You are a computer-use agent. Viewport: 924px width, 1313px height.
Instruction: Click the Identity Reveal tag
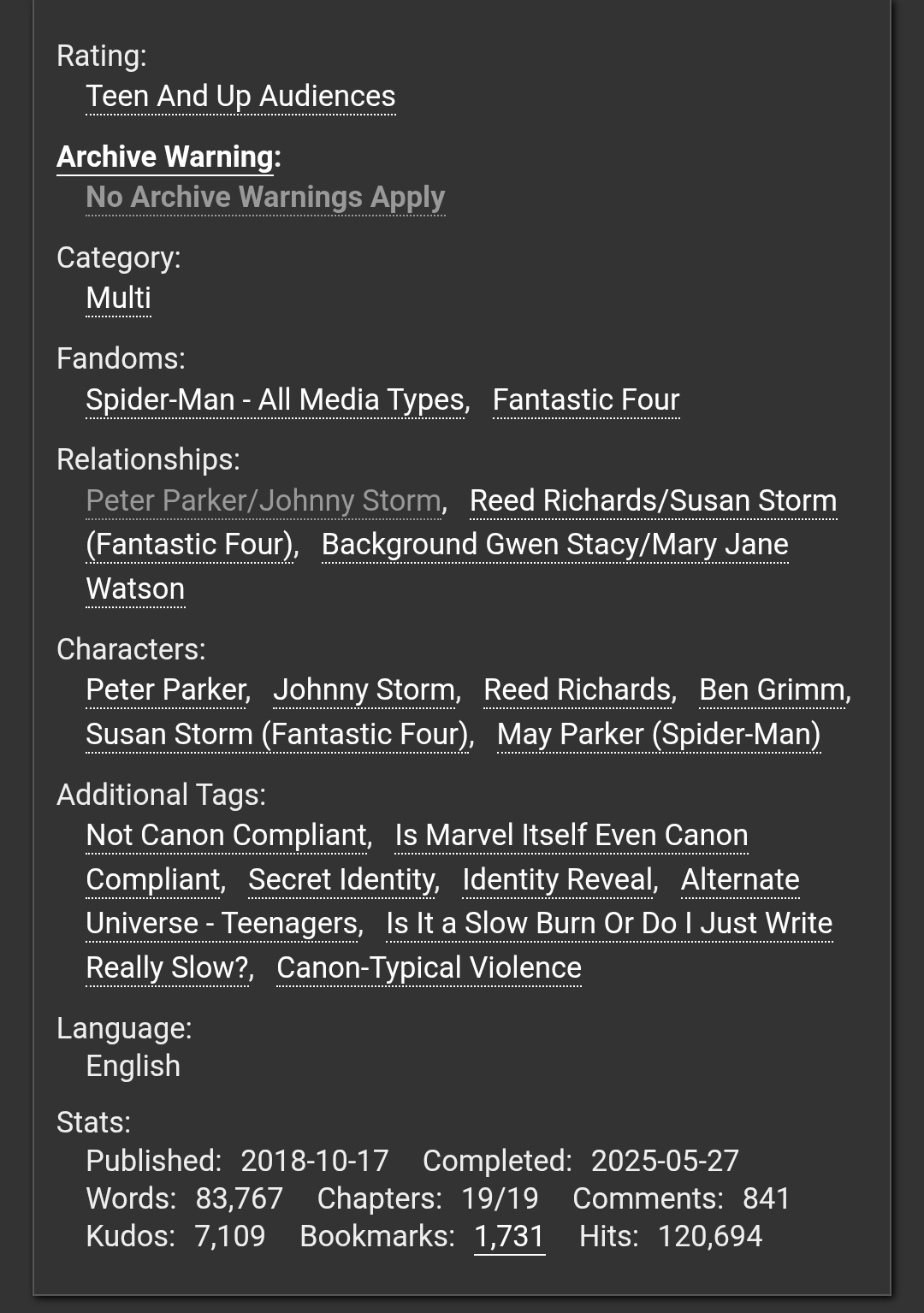(x=558, y=880)
